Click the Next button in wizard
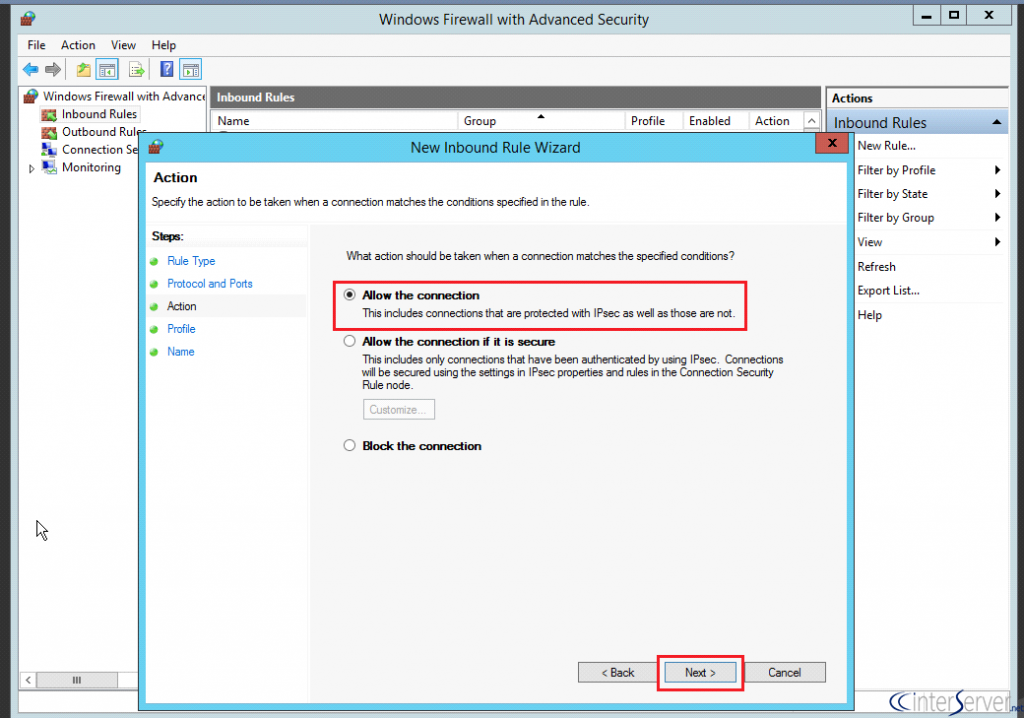Screen dimensions: 1024x718 point(700,672)
